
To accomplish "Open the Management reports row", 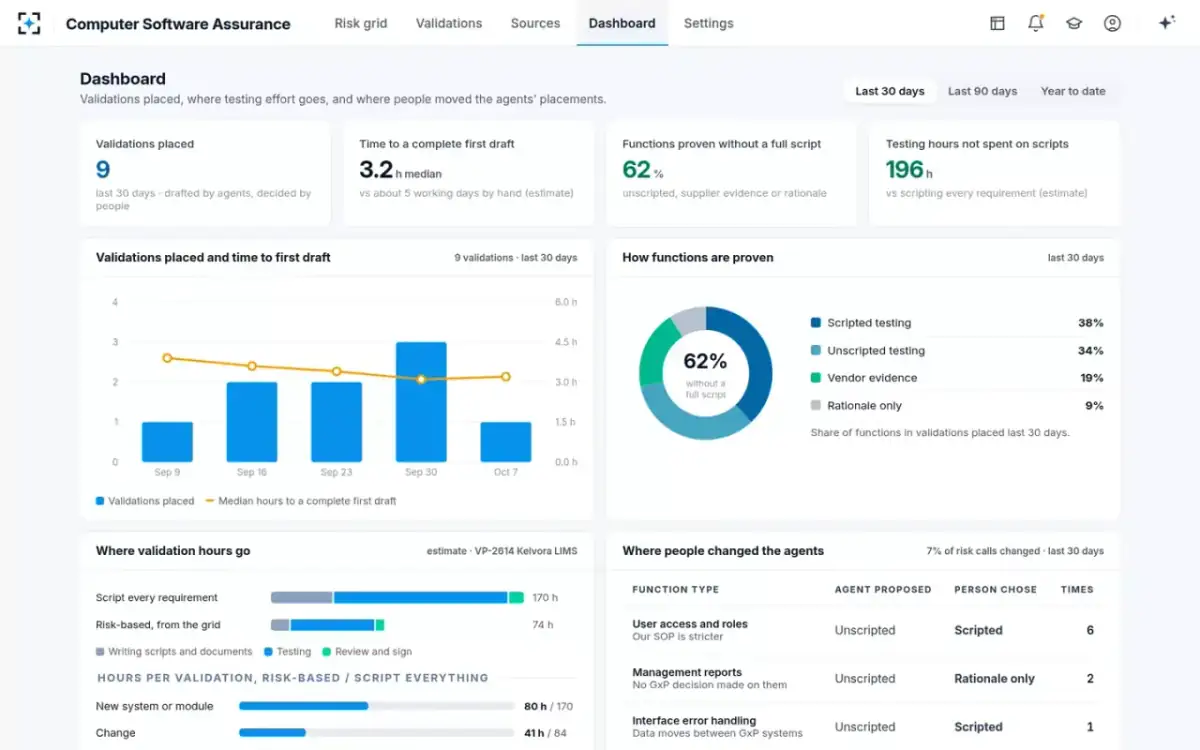I will click(x=863, y=678).
